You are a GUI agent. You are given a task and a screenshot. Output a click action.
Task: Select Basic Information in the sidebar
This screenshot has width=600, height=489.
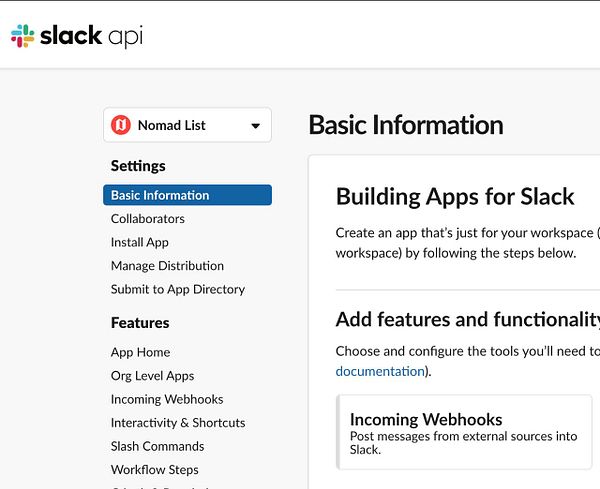160,195
